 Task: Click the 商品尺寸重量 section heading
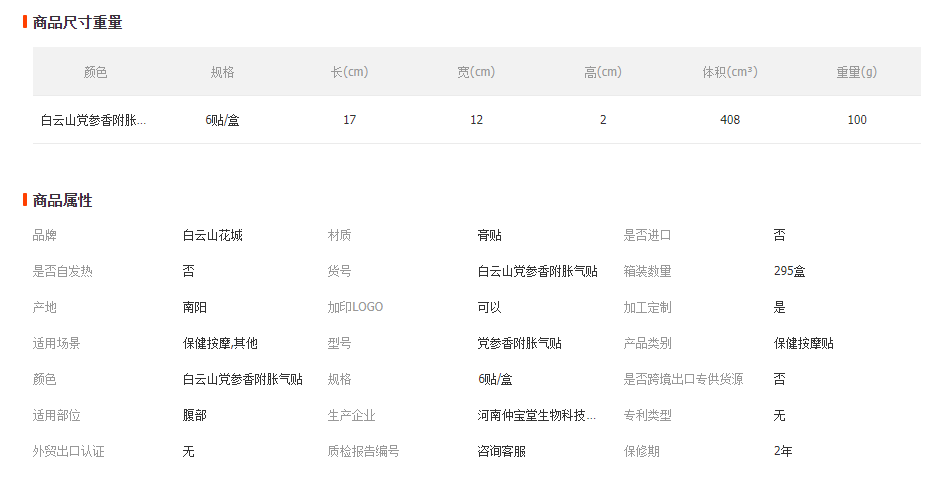coord(77,22)
